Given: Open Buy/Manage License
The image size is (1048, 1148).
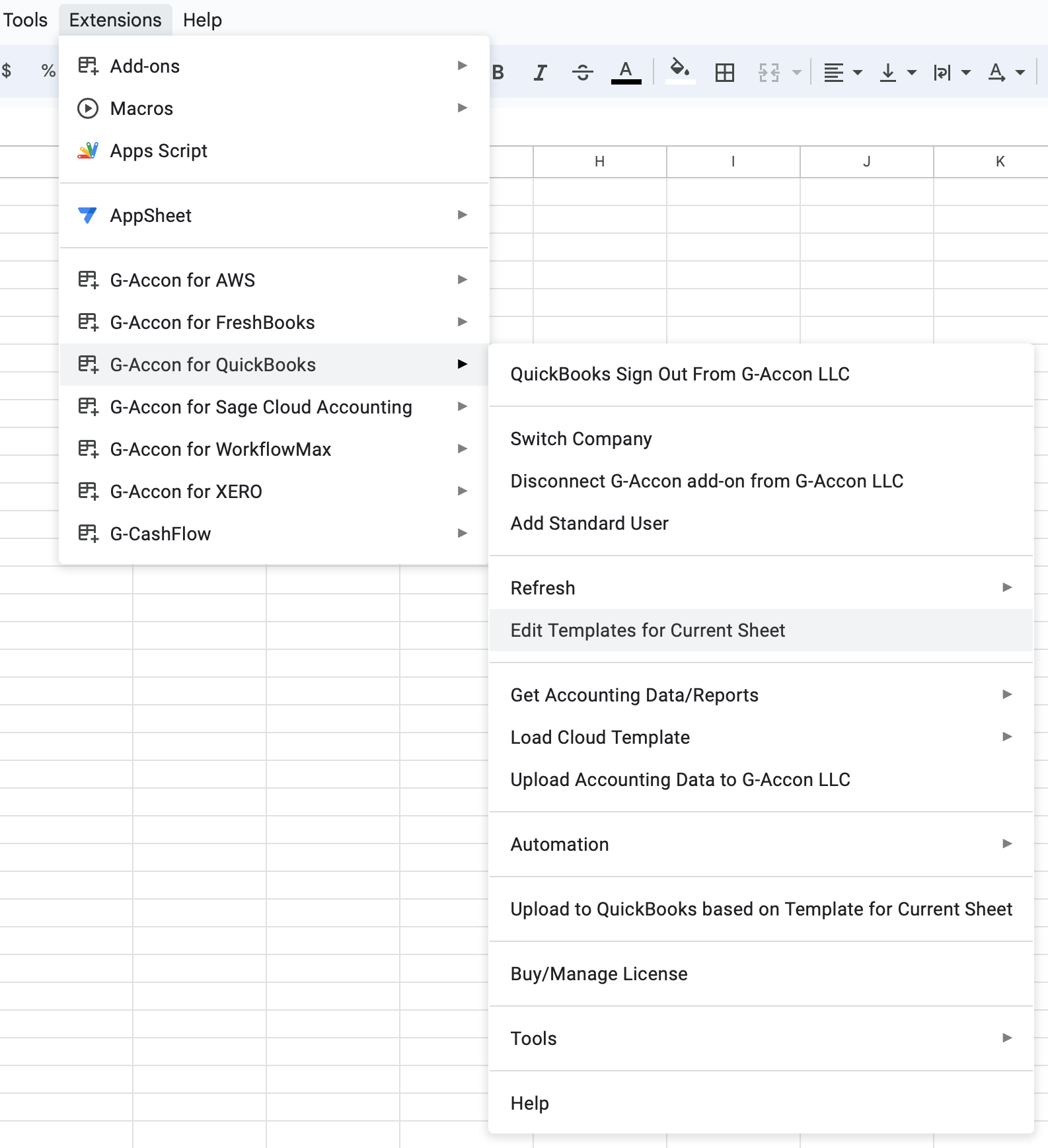Looking at the screenshot, I should point(761,974).
